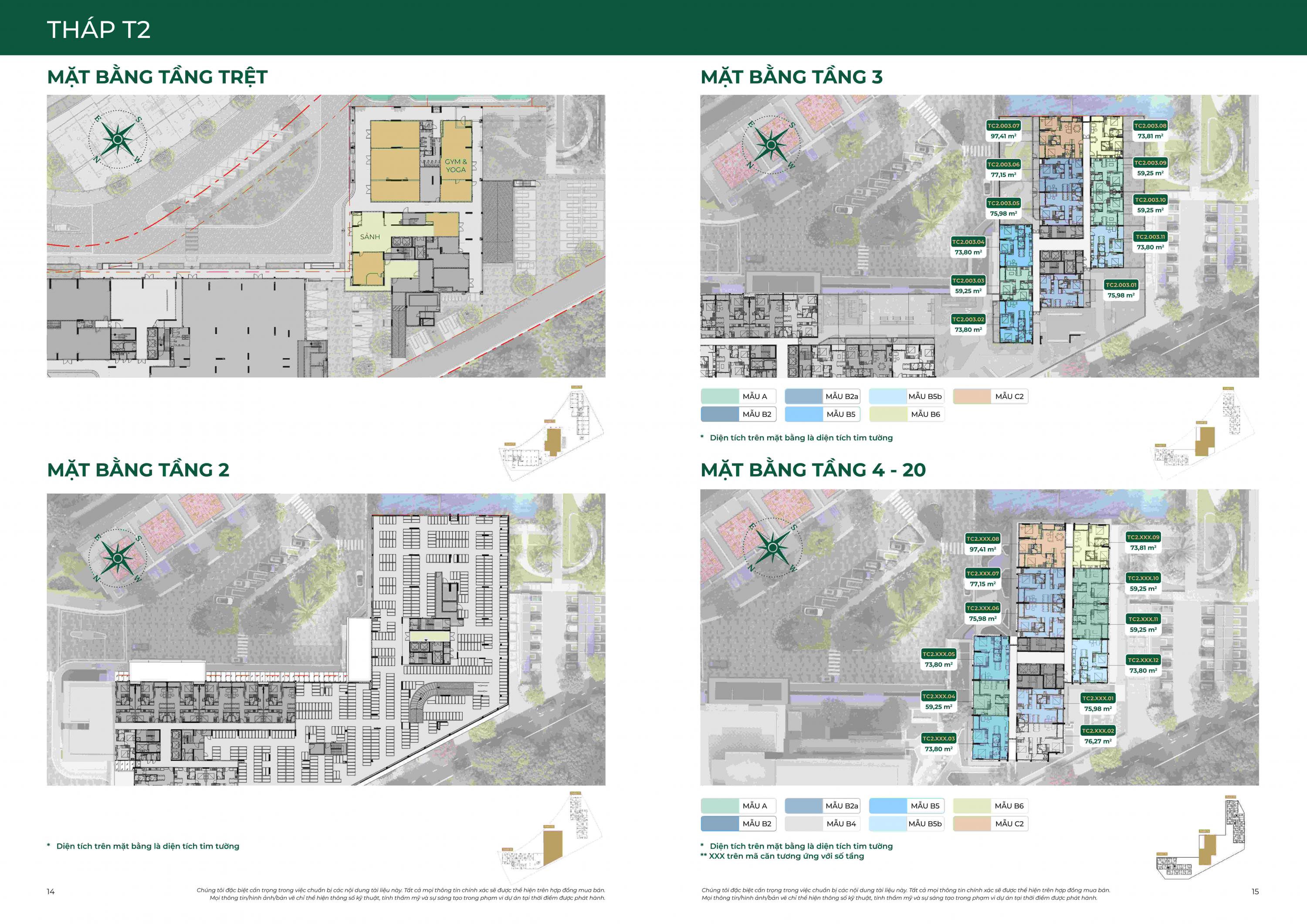Select unit tag TC2.003.04 73,80 m²
Viewport: 1307px width, 924px height.
(968, 247)
